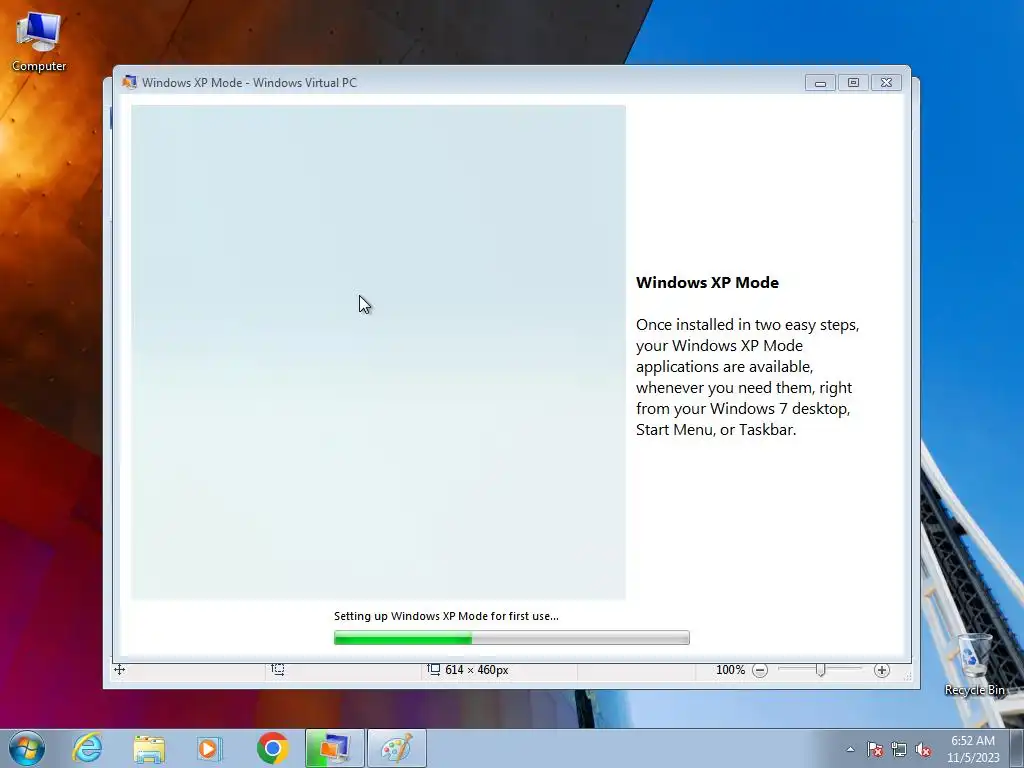Viewport: 1024px width, 768px height.
Task: Click the Paint zoom out minus button
Action: (x=760, y=670)
